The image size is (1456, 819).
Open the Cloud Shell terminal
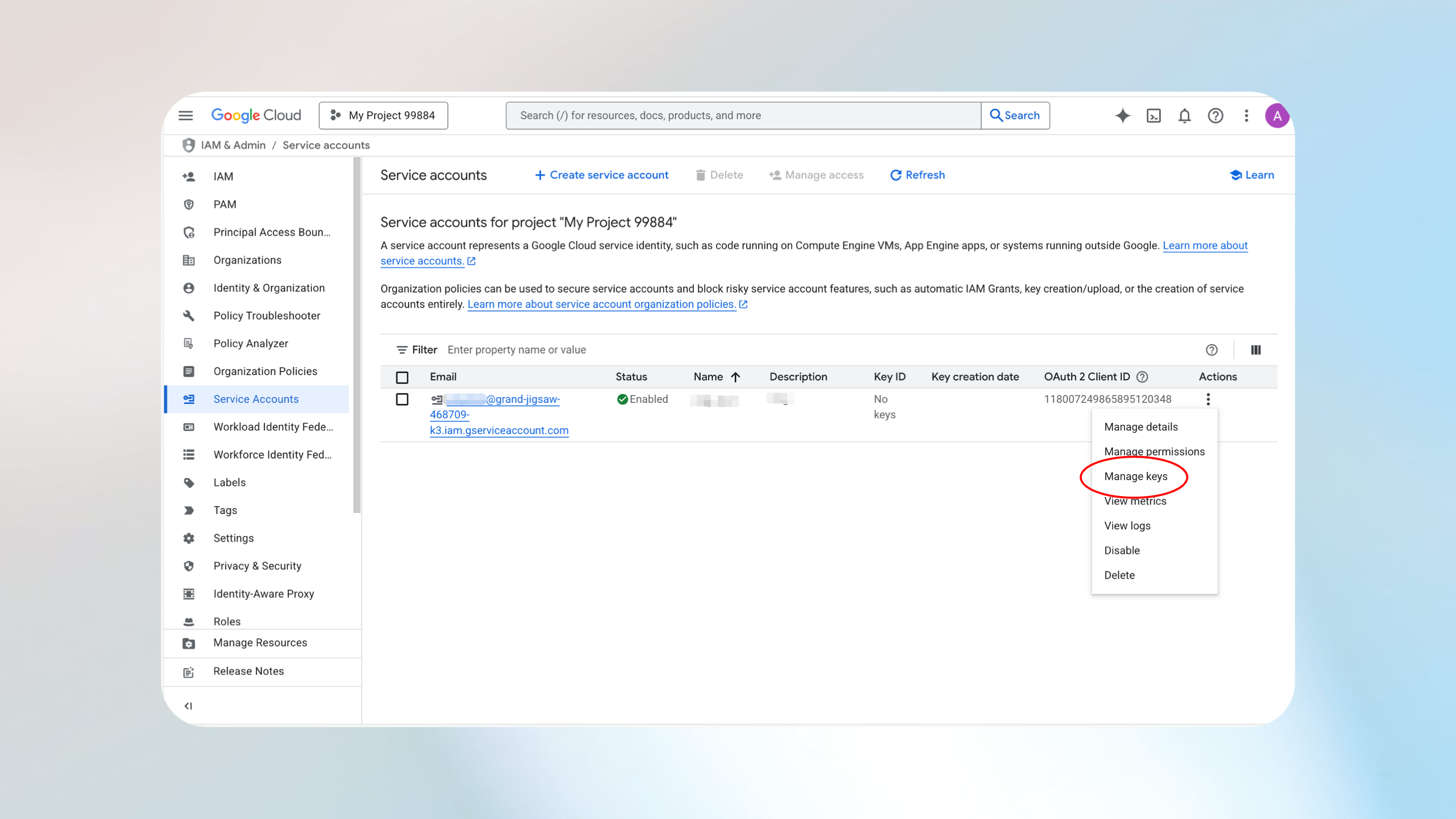point(1154,115)
